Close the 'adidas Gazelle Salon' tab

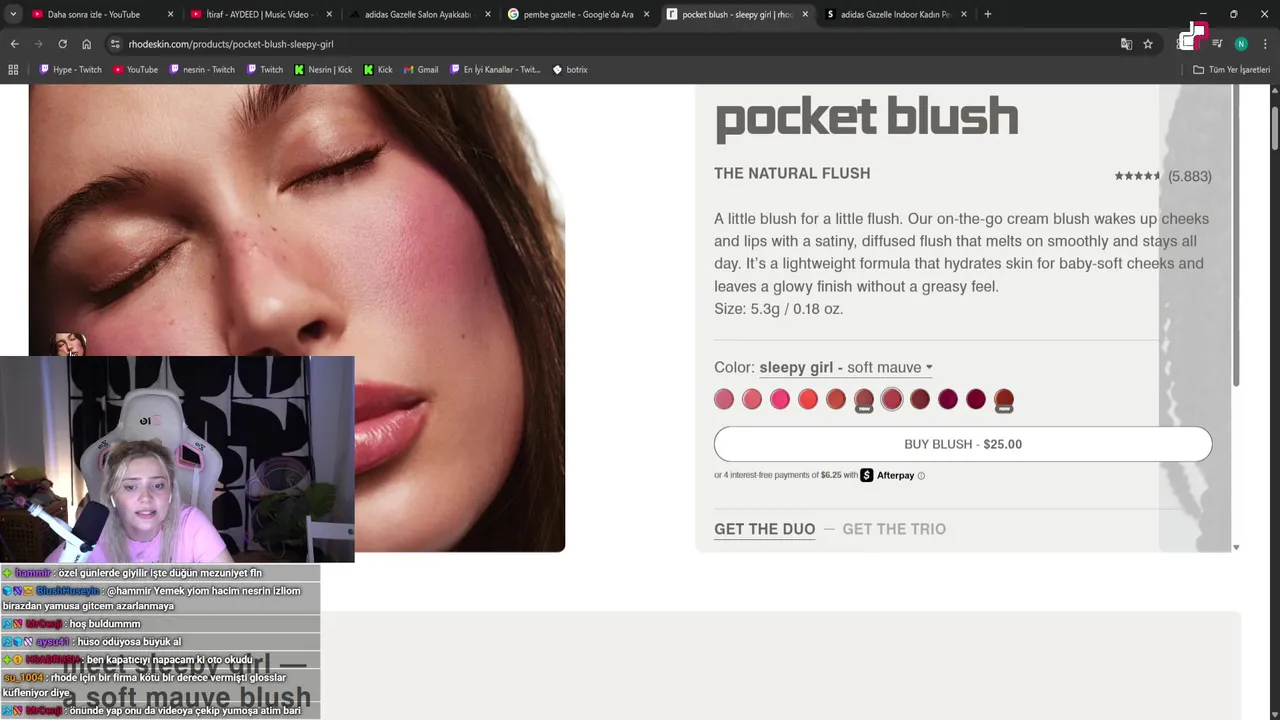pos(488,14)
